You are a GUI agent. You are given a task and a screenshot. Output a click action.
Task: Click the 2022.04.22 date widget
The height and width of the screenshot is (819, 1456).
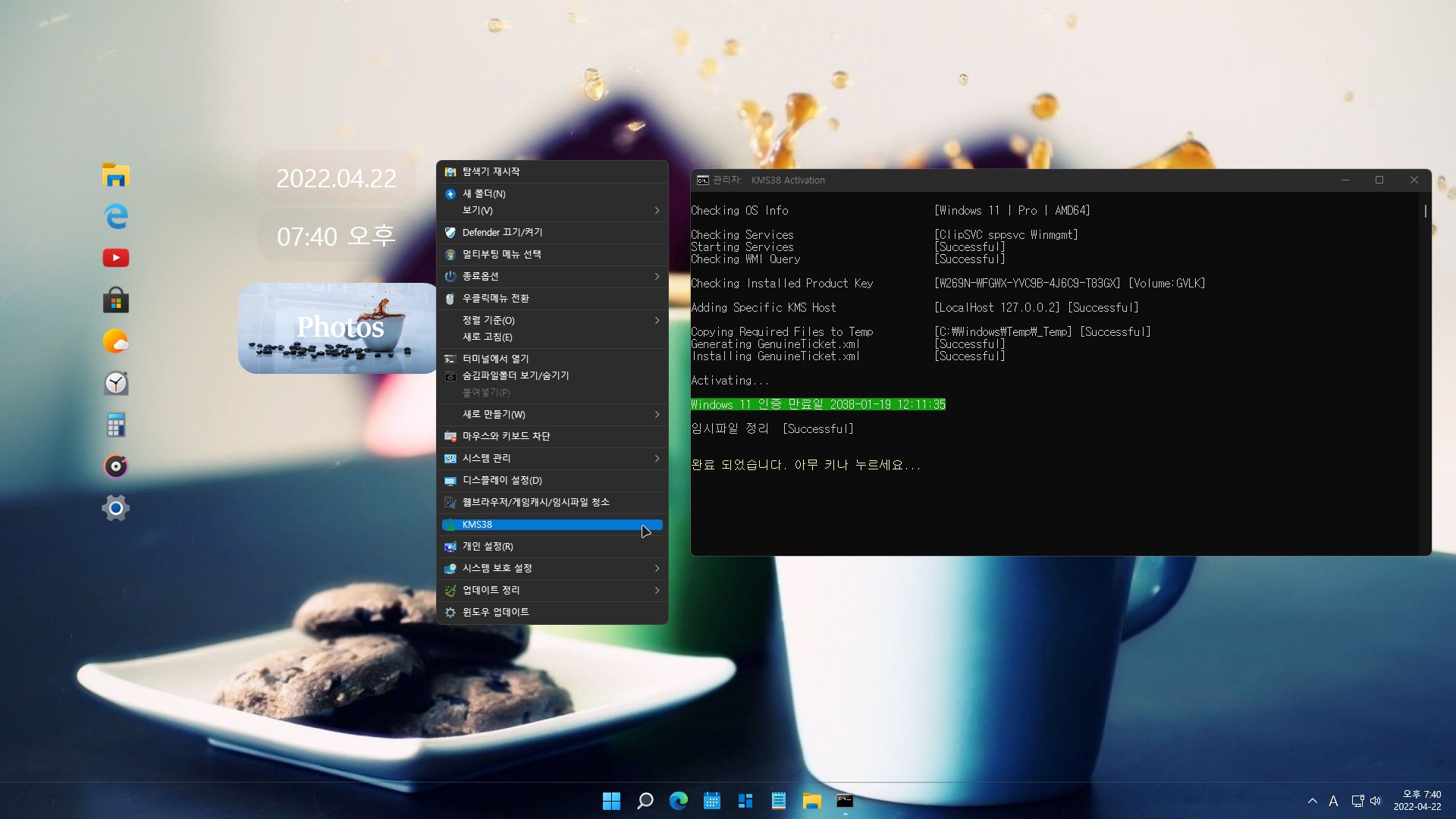tap(336, 179)
